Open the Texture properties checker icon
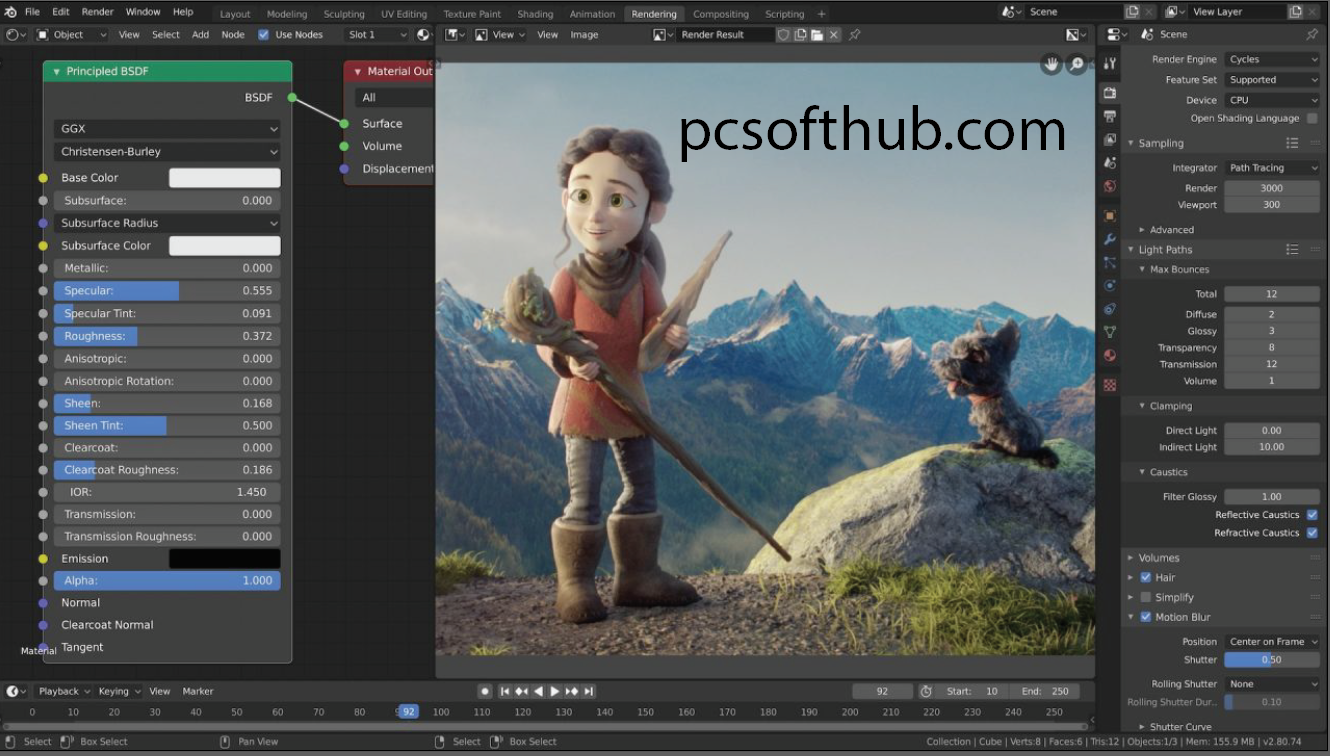This screenshot has height=756, width=1330. pyautogui.click(x=1109, y=385)
